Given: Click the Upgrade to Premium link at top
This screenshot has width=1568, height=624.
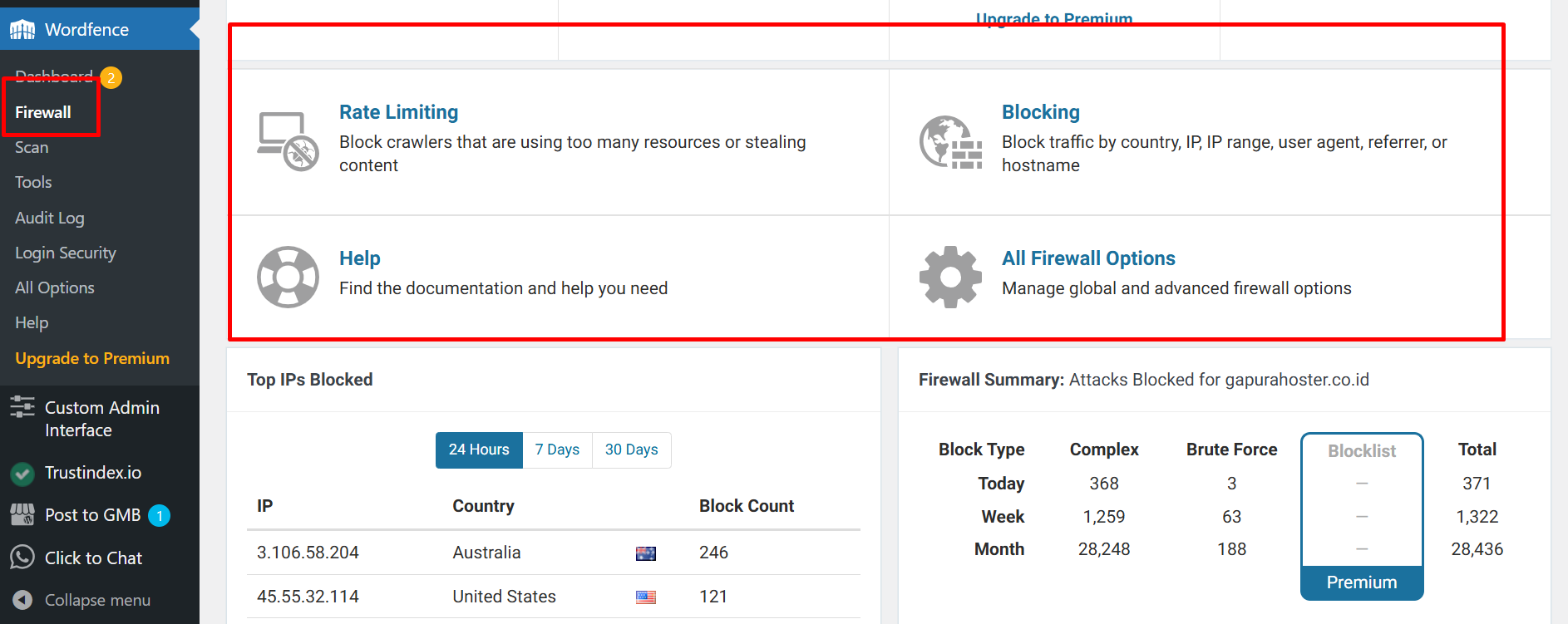Looking at the screenshot, I should pos(1054,18).
